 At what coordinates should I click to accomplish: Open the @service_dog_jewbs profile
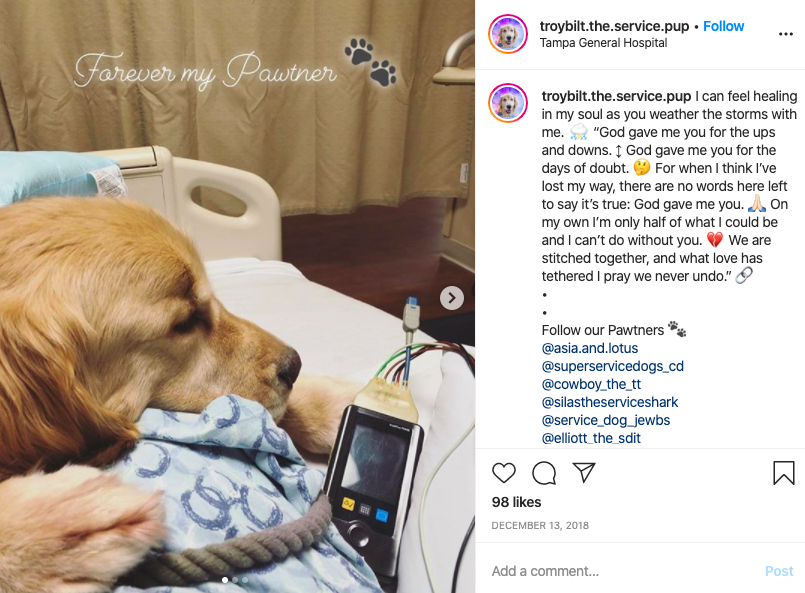605,420
